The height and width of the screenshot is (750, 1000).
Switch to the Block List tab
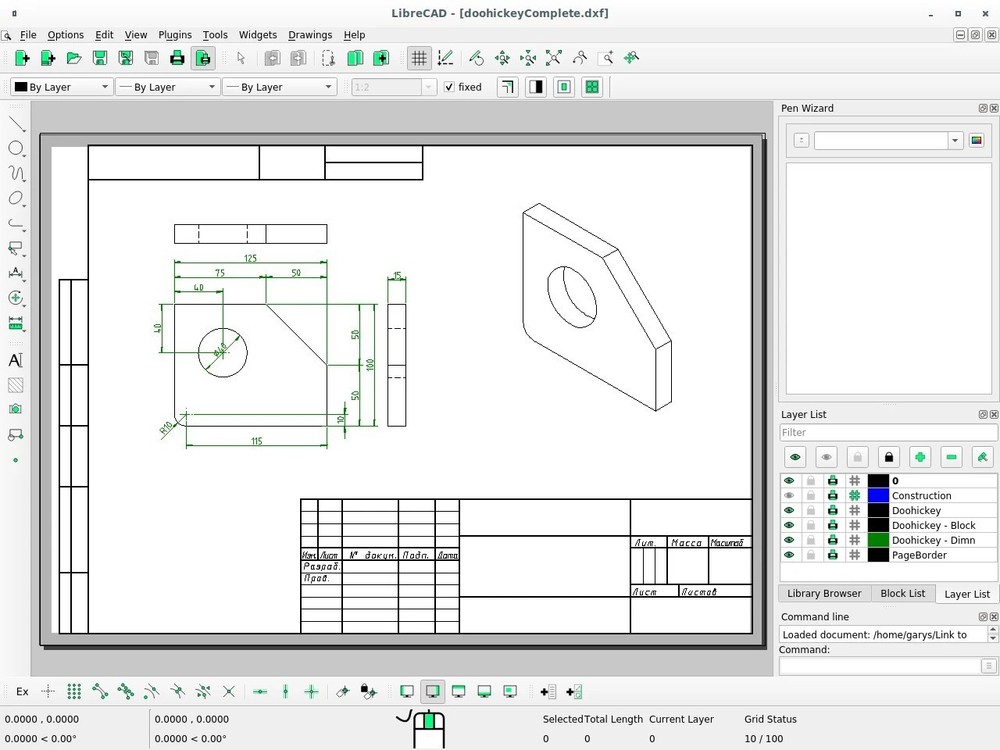pyautogui.click(x=902, y=593)
